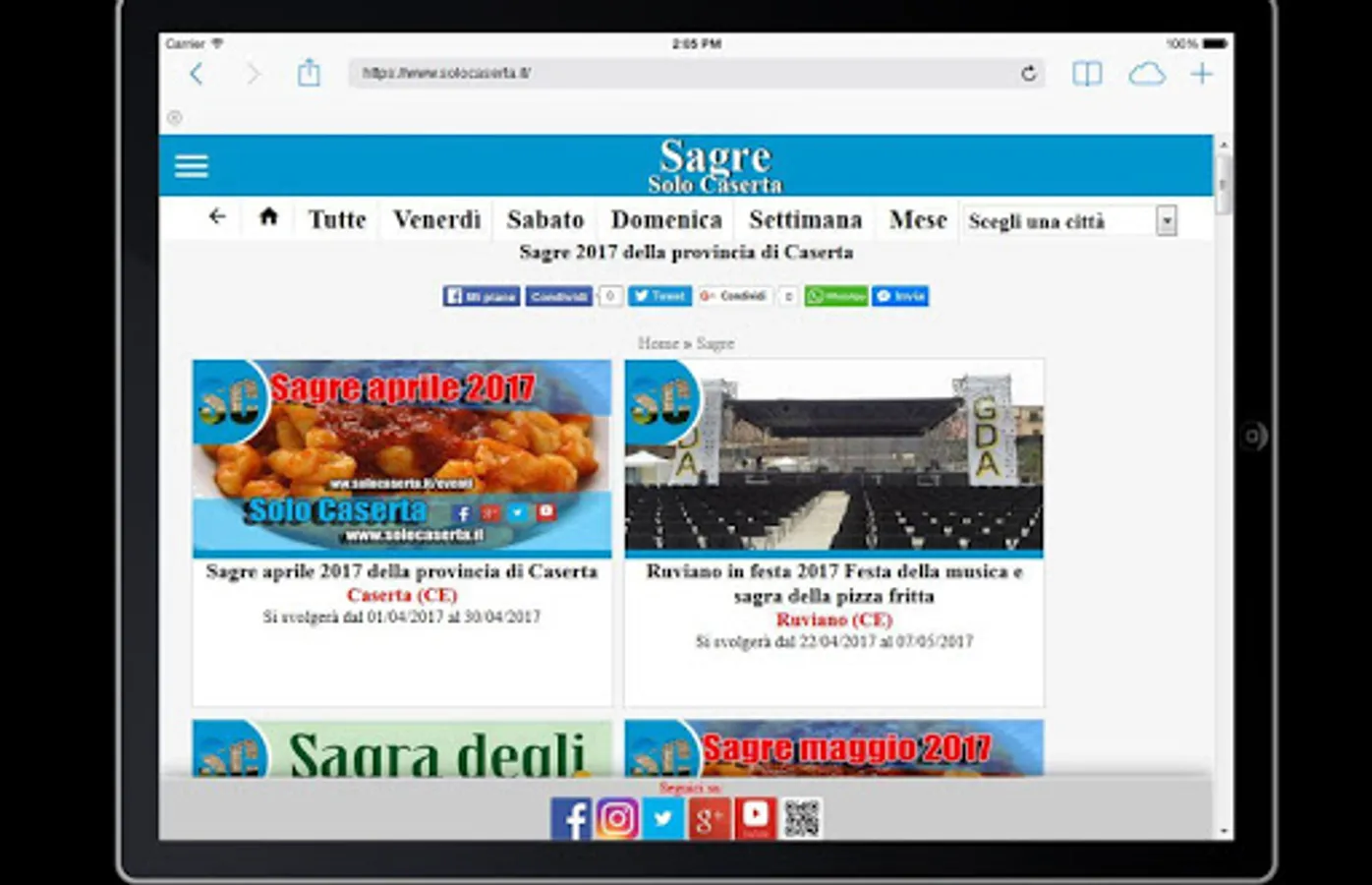1372x885 pixels.
Task: Open the QR code icon in footer bar
Action: 802,818
